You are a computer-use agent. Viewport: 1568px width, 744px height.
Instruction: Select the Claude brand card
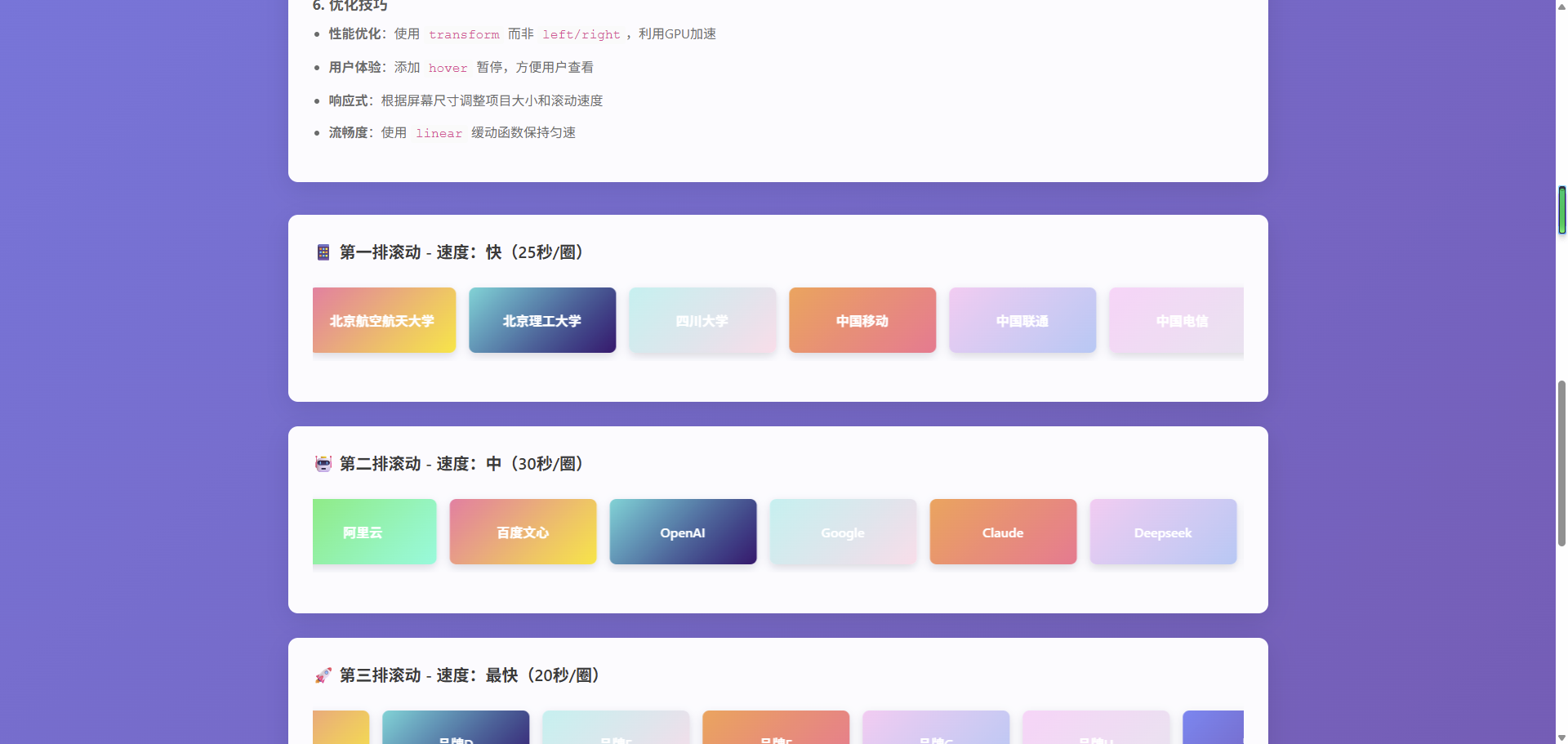(x=1002, y=532)
